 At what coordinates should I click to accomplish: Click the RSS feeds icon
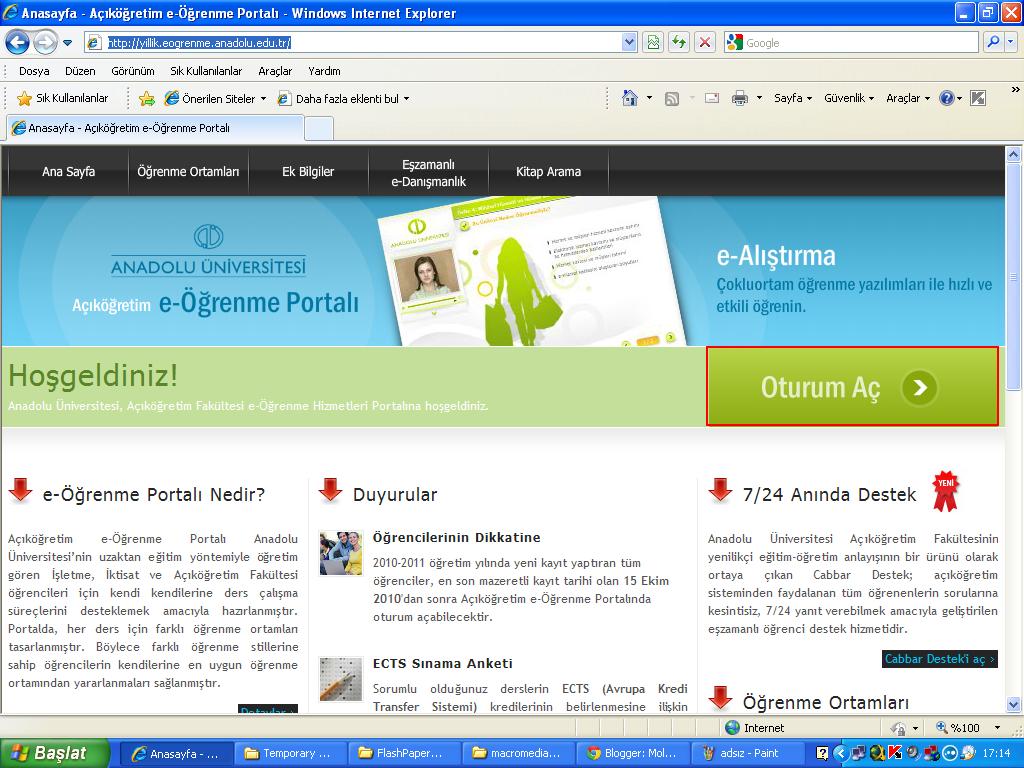click(671, 99)
